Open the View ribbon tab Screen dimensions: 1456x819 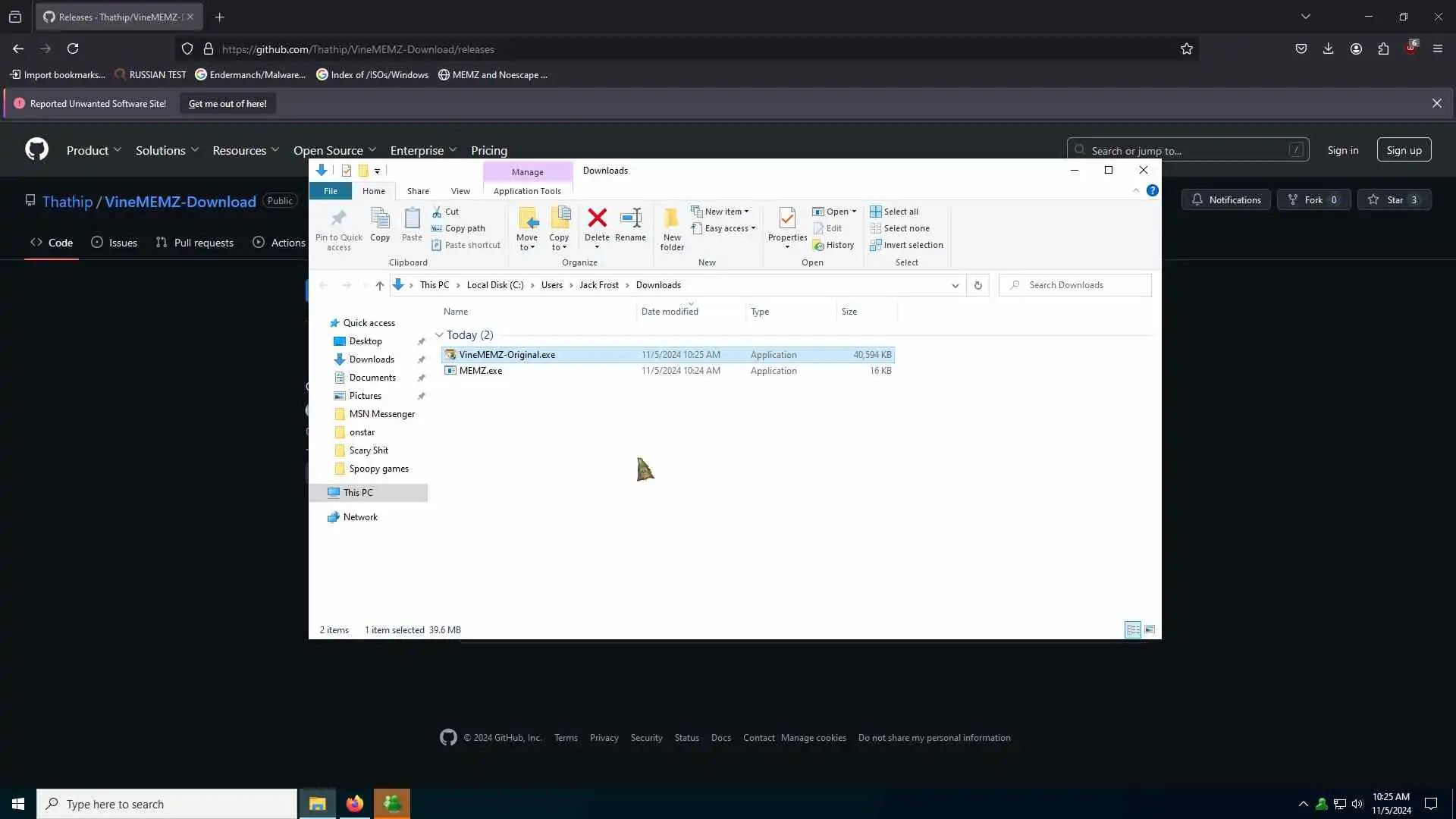click(460, 191)
